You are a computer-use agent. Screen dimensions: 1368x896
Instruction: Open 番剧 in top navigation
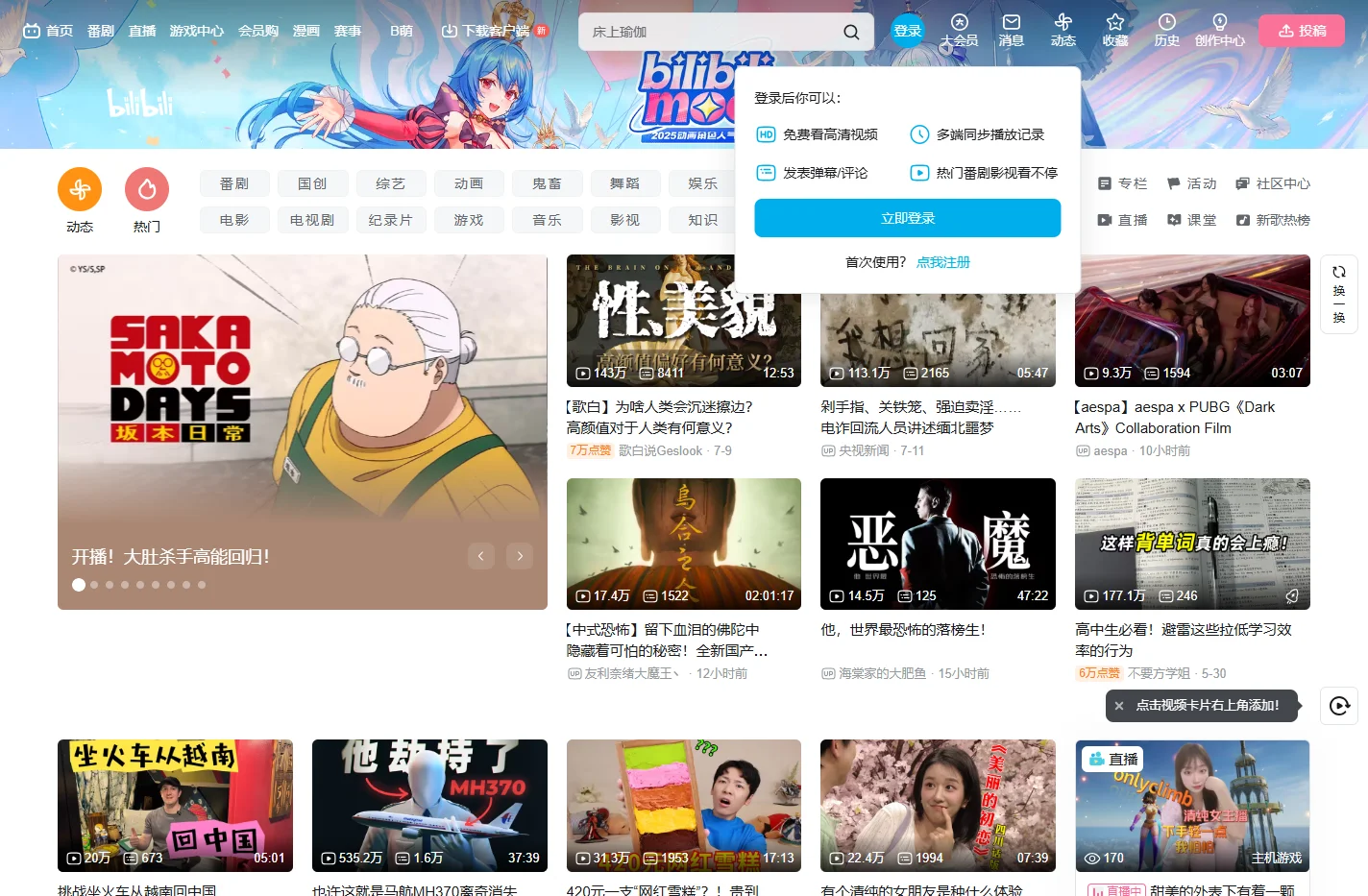click(101, 31)
